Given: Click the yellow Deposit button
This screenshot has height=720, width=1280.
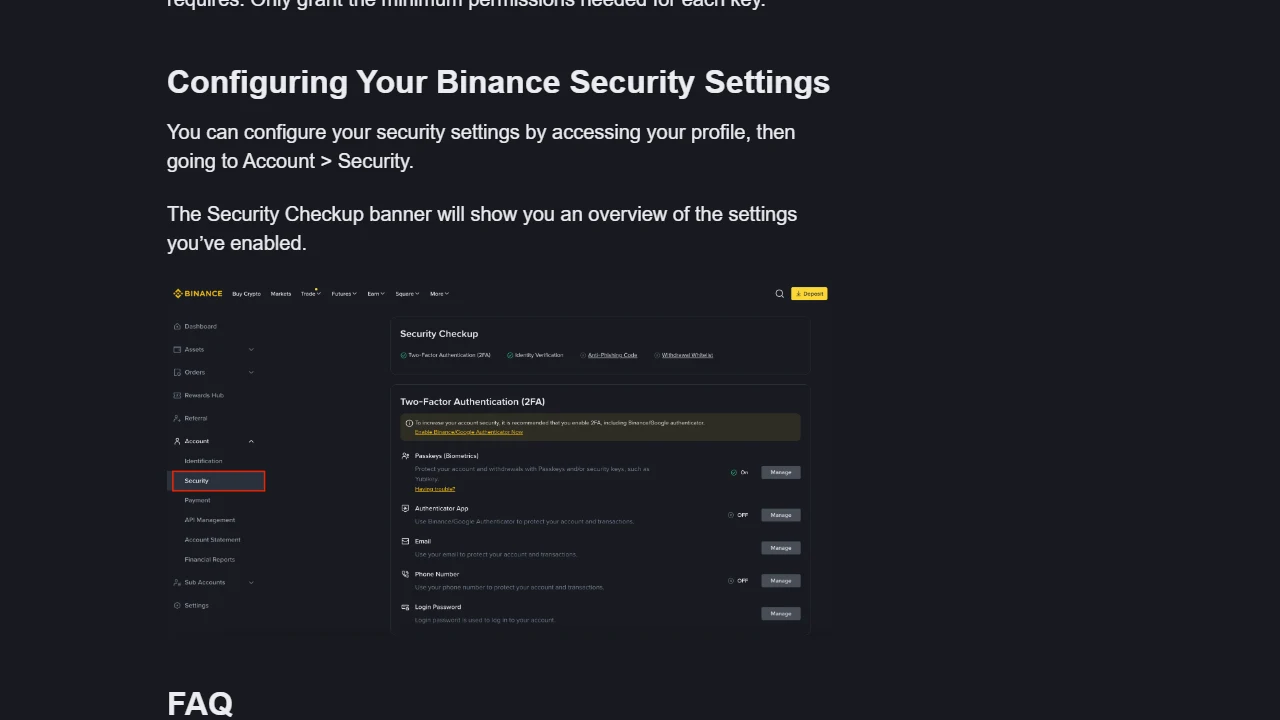Looking at the screenshot, I should 809,294.
